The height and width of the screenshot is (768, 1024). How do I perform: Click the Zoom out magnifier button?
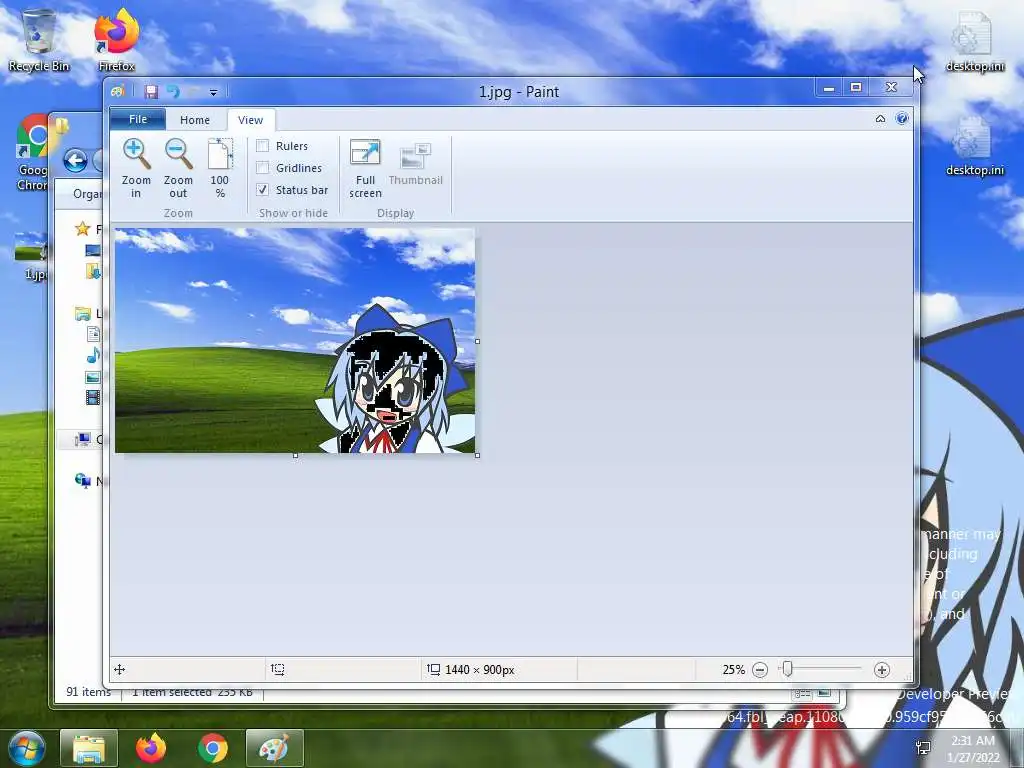coord(178,168)
